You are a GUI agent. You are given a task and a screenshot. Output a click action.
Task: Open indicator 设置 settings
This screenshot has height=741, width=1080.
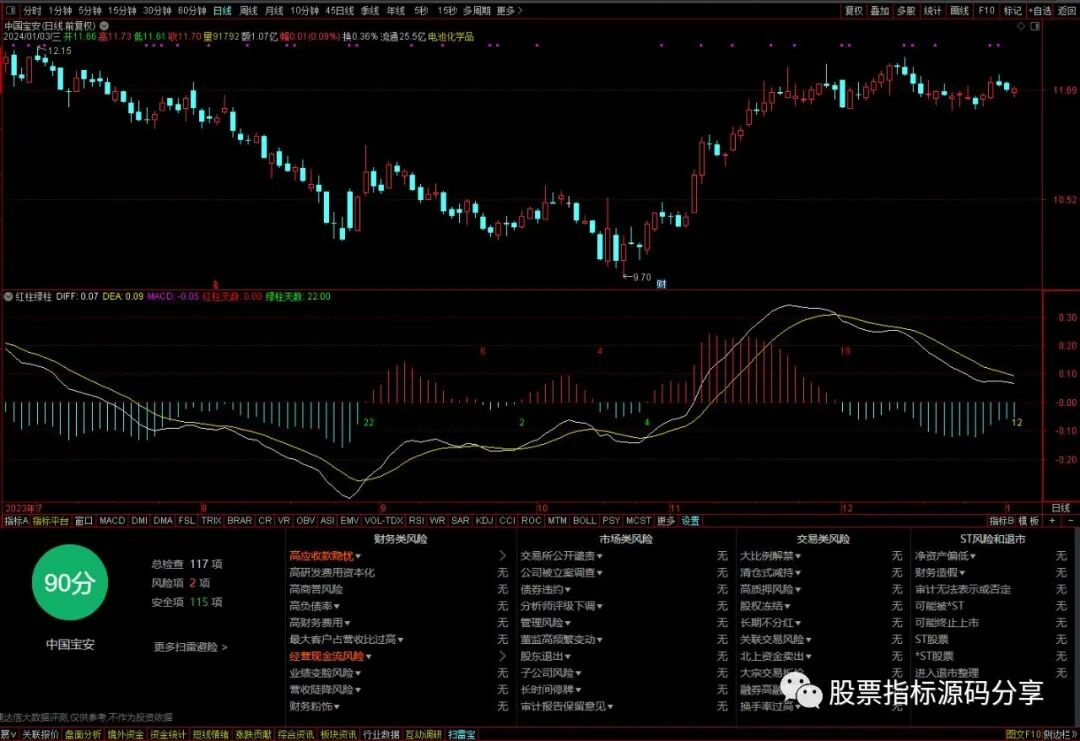[x=690, y=521]
